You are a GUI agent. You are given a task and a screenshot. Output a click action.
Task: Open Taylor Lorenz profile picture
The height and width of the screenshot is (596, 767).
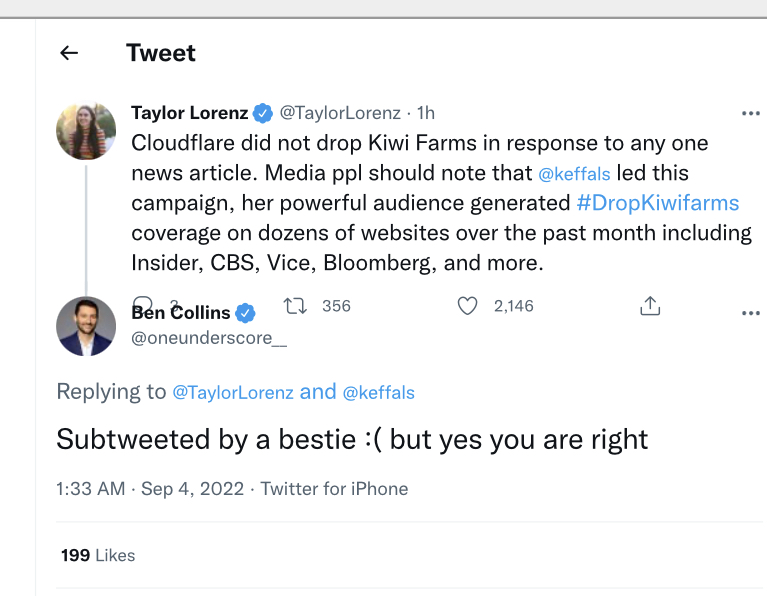pos(86,131)
